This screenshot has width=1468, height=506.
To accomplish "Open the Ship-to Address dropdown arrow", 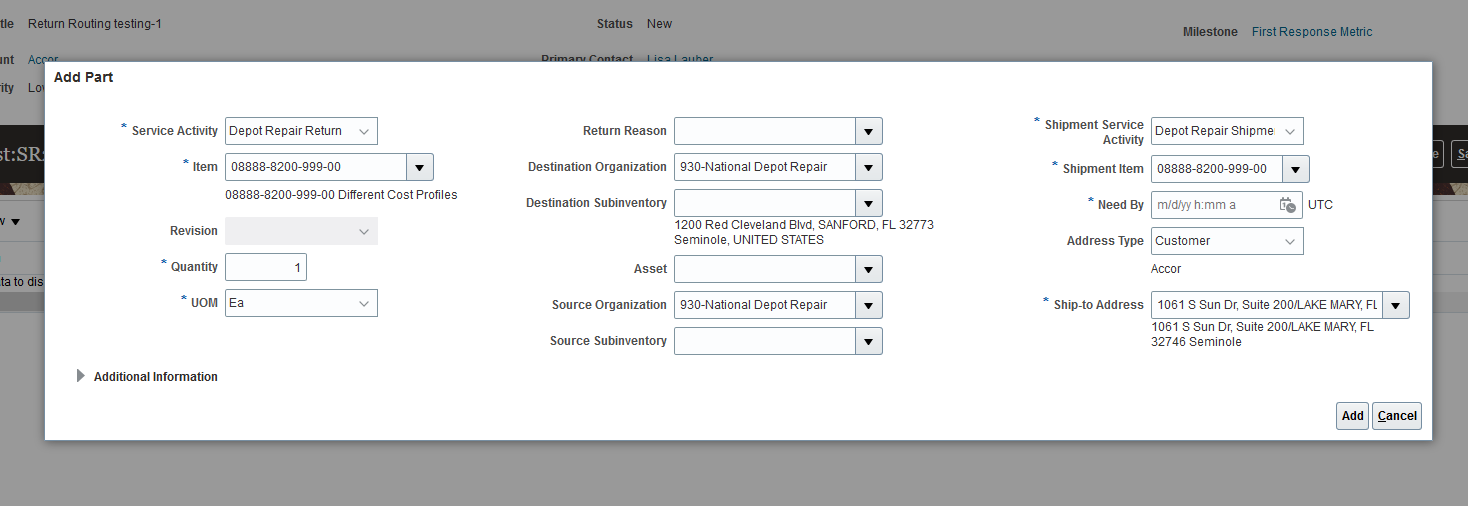I will pyautogui.click(x=1396, y=305).
